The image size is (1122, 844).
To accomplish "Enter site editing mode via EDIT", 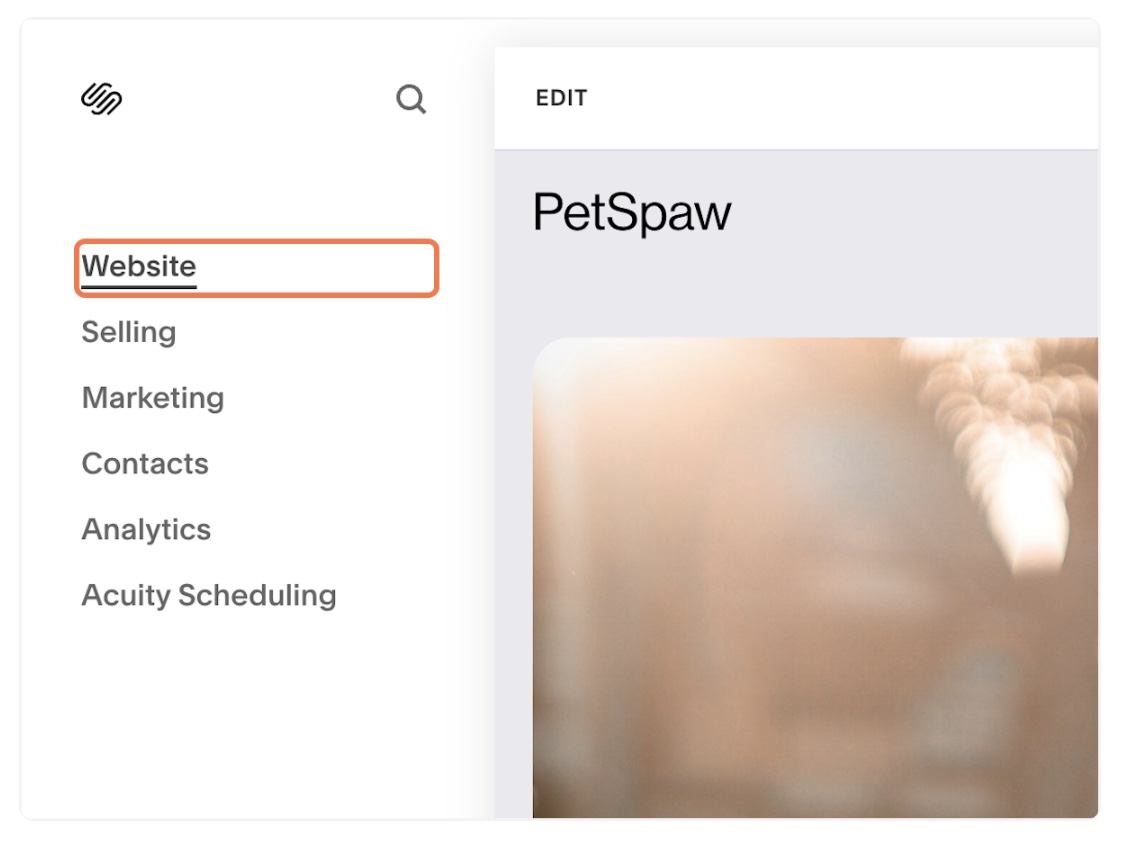I will (x=562, y=98).
